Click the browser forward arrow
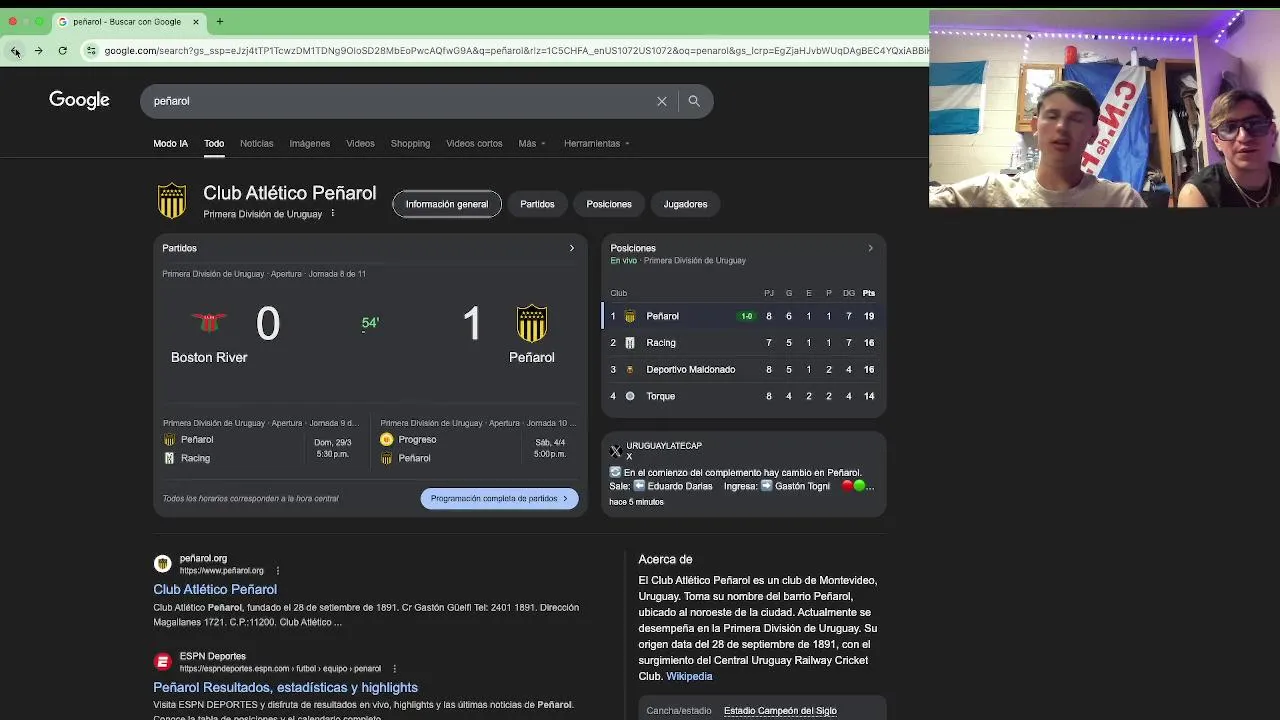This screenshot has width=1280, height=720. (38, 51)
